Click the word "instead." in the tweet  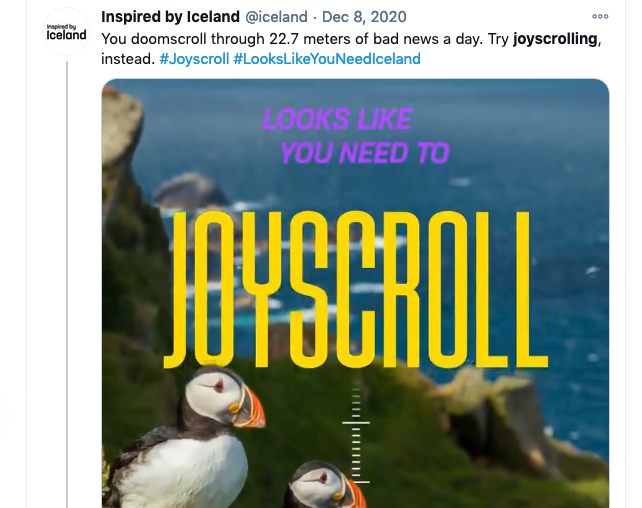[127, 59]
